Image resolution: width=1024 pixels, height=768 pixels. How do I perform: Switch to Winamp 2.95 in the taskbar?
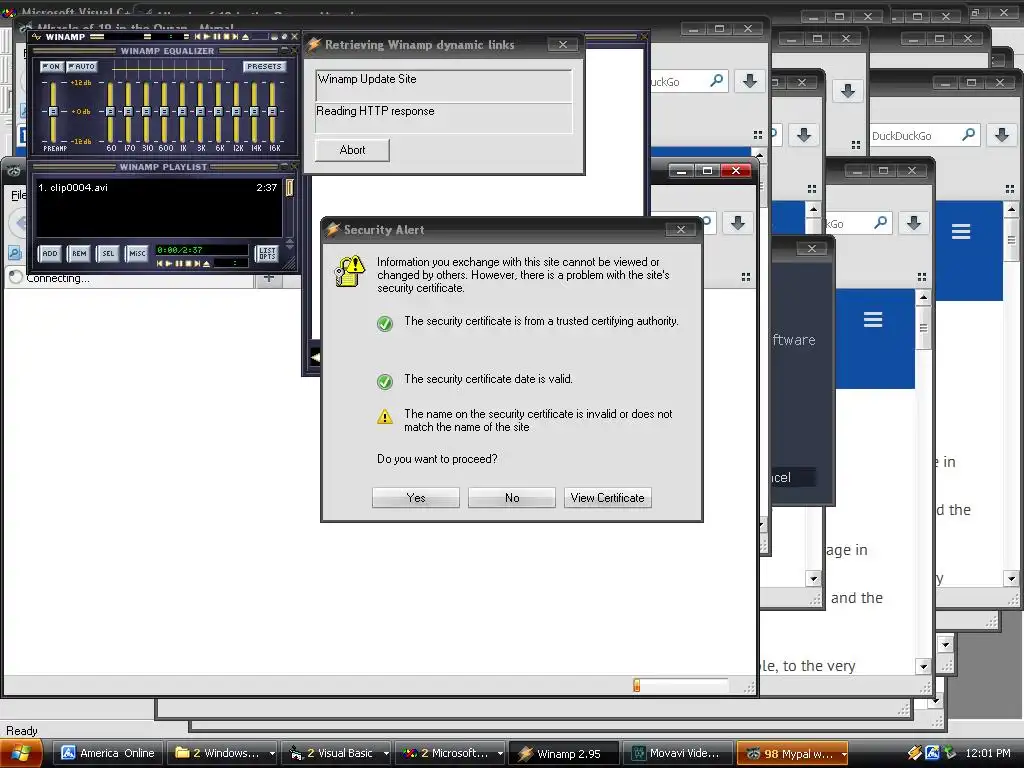coord(564,753)
